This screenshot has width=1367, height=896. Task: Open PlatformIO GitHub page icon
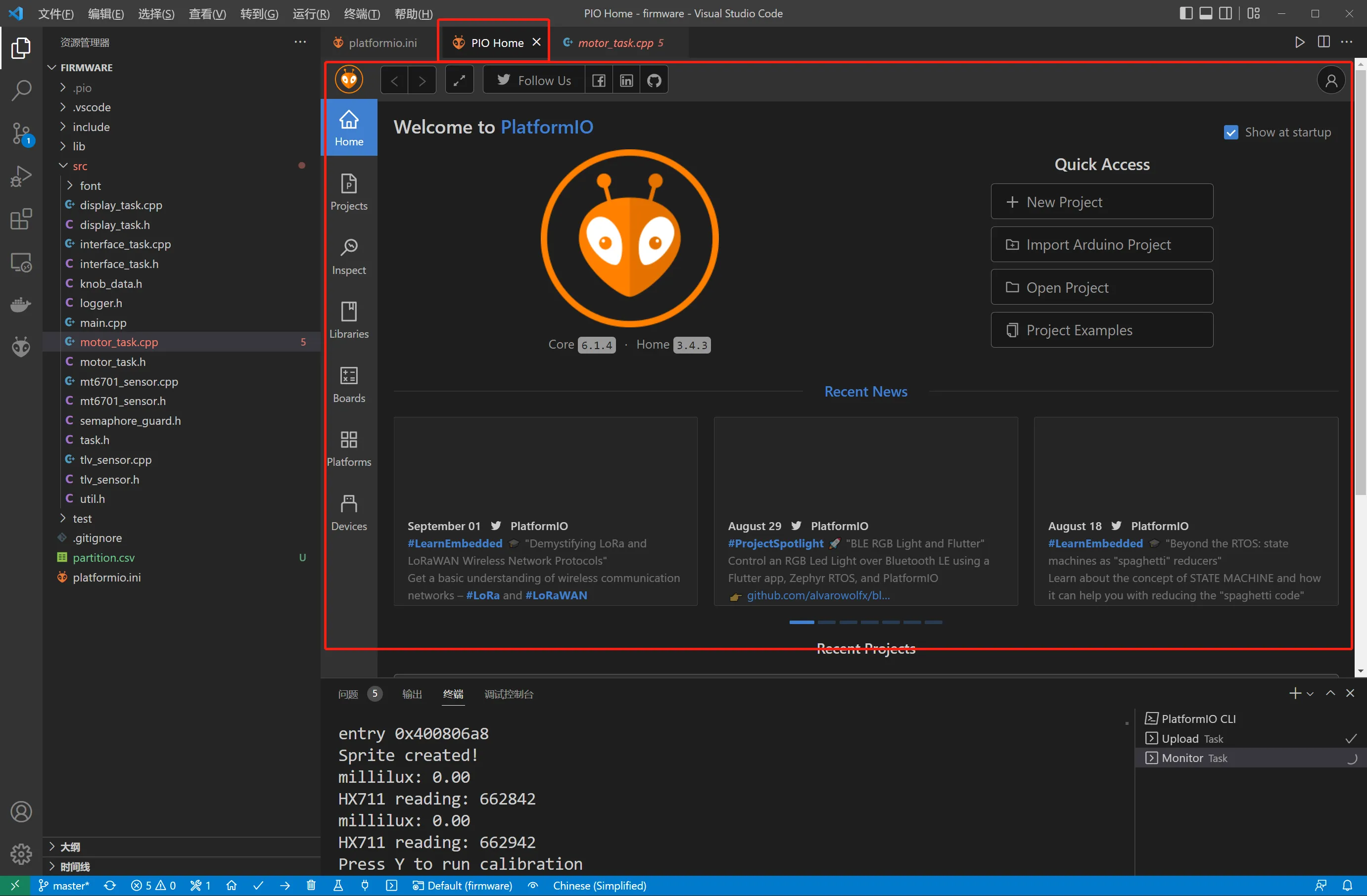point(654,81)
